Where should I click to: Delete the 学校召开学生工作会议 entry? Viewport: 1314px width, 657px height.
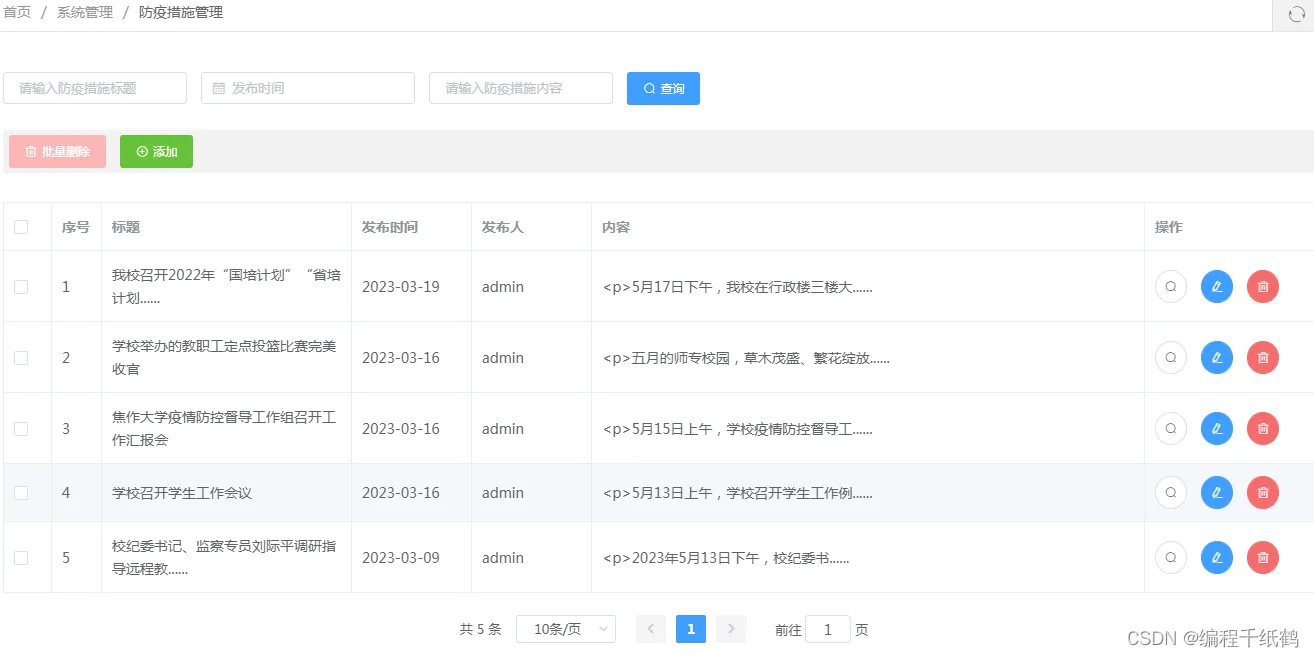click(1263, 493)
